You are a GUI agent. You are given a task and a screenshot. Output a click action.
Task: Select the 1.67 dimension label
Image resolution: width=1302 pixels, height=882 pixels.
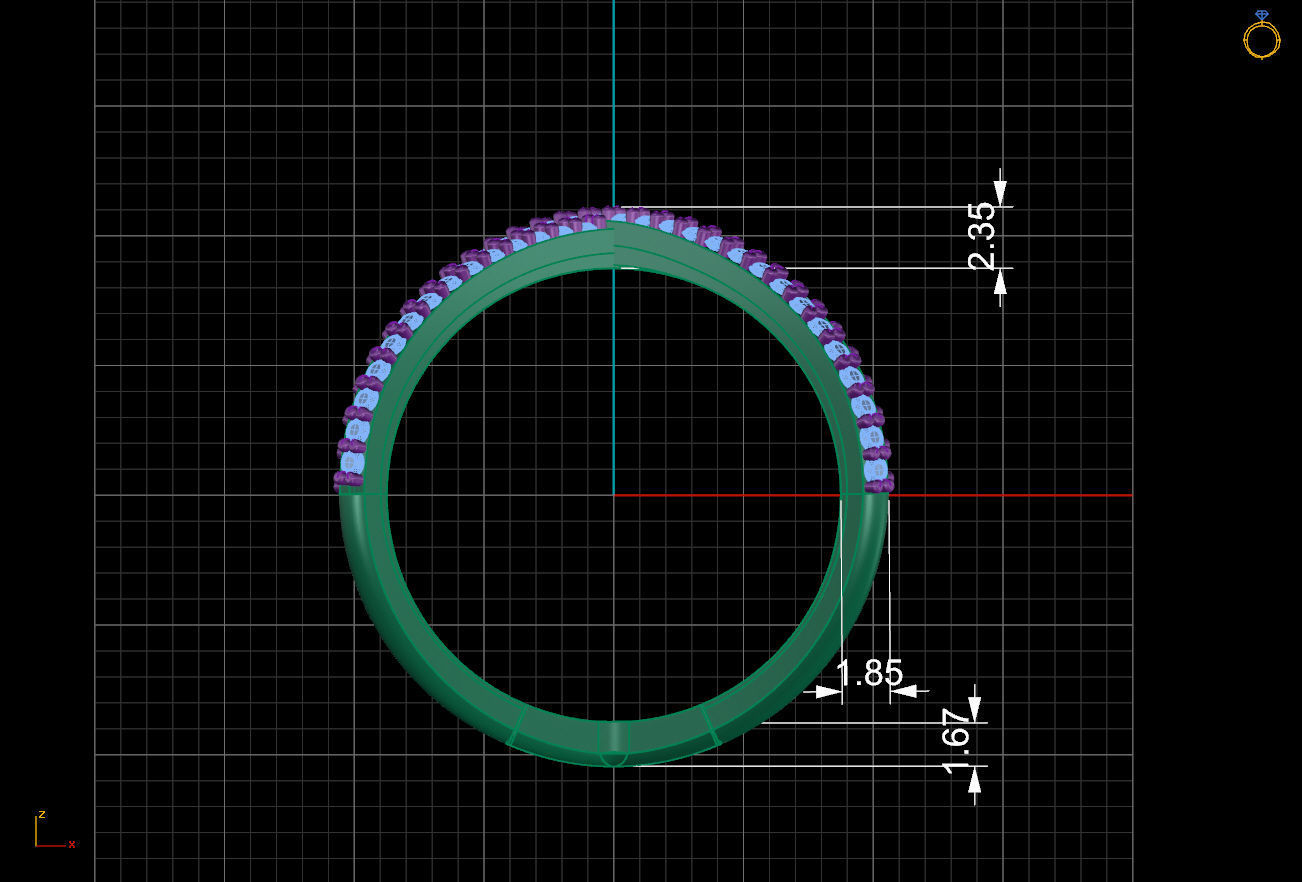(x=957, y=740)
